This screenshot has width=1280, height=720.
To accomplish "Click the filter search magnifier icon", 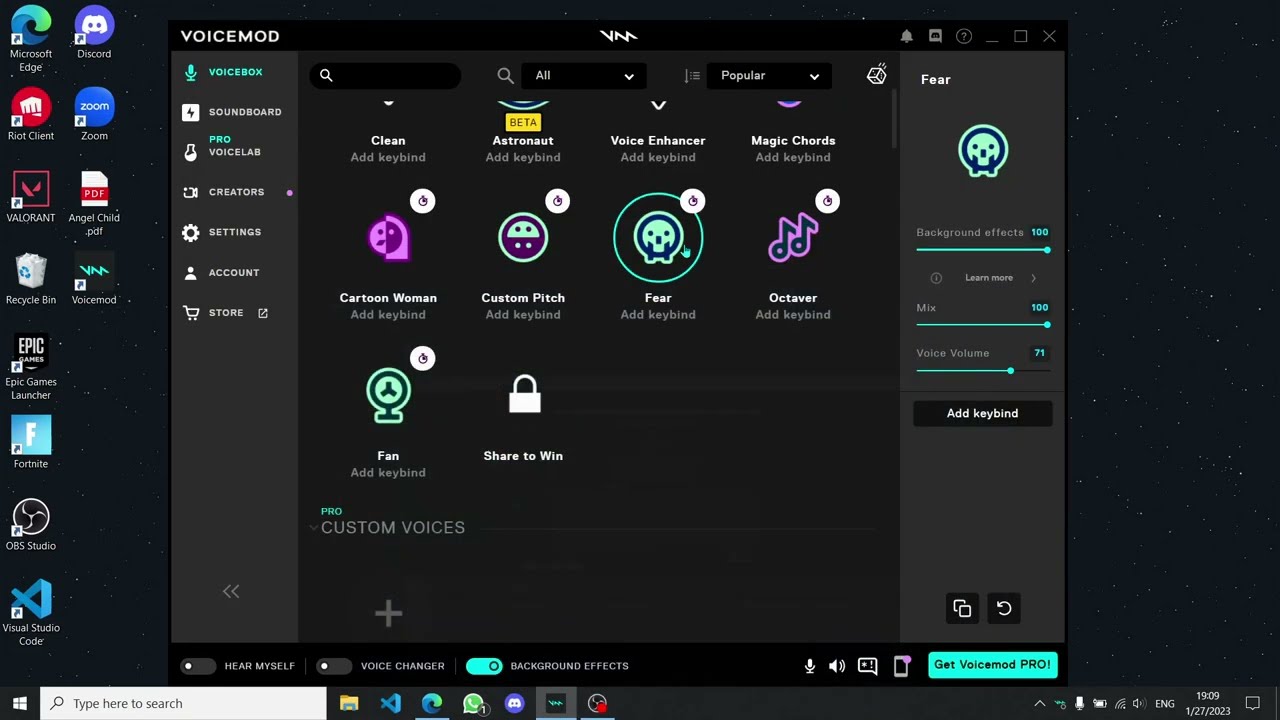I will click(x=505, y=75).
